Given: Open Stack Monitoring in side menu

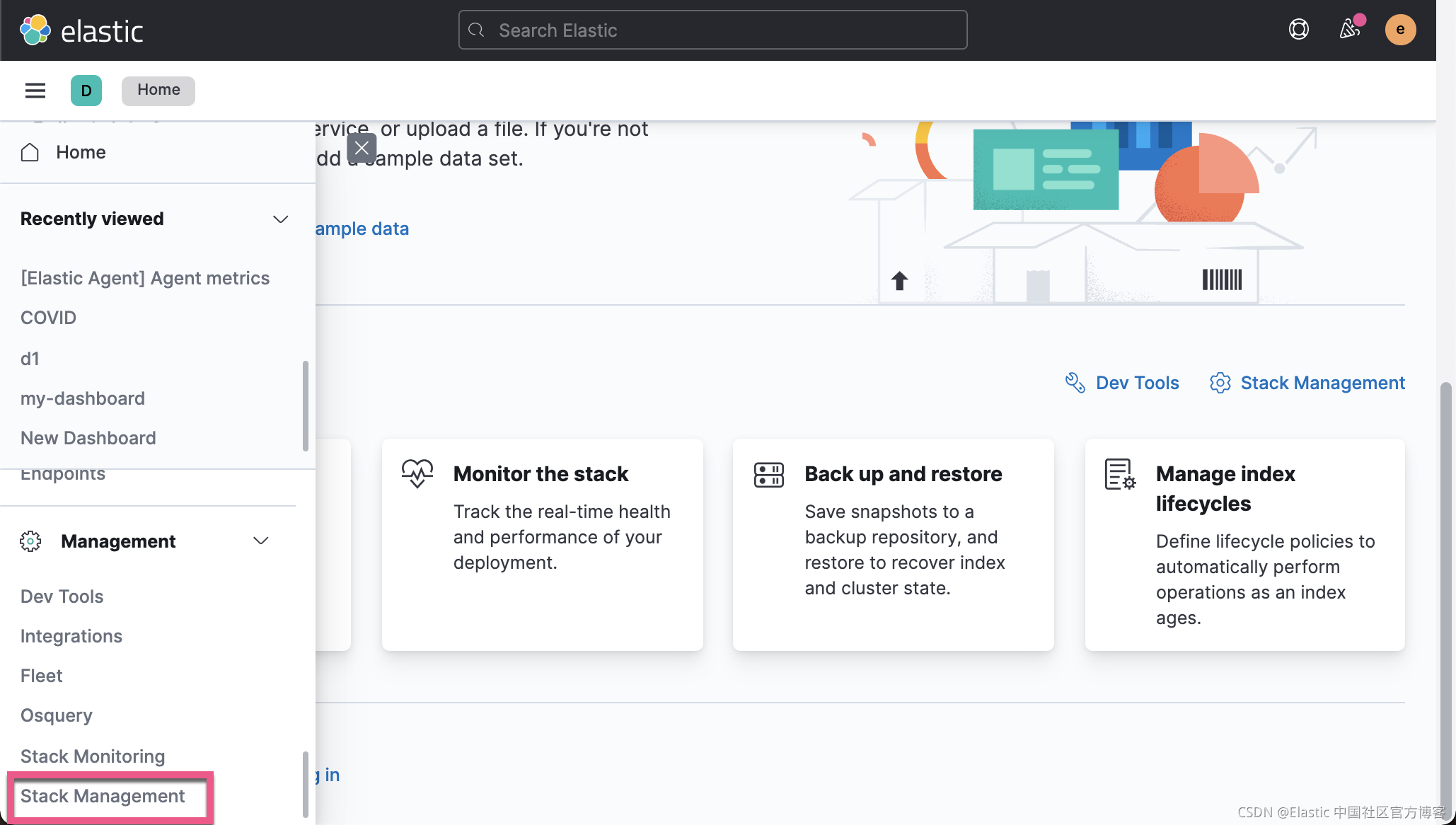Looking at the screenshot, I should tap(93, 756).
